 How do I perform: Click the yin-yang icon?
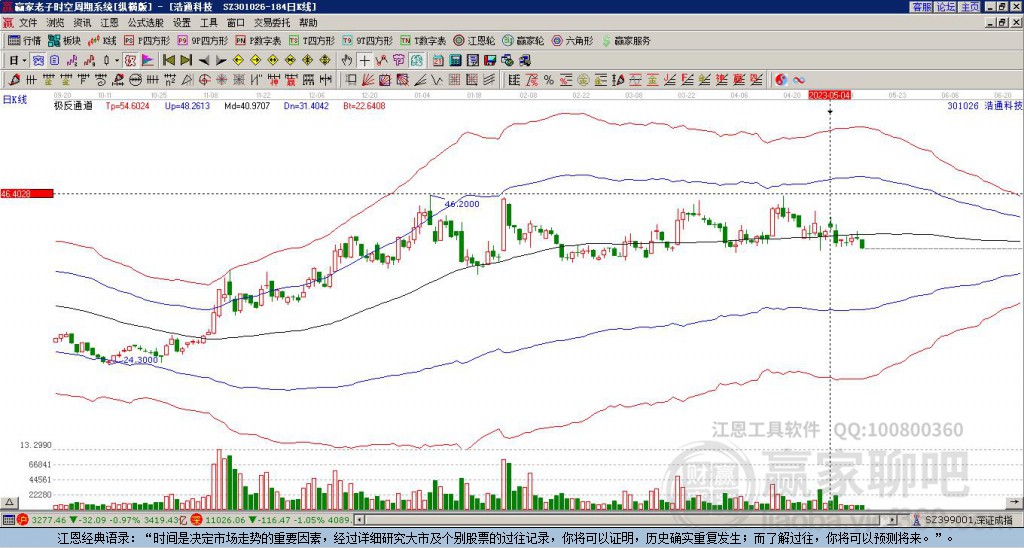[x=781, y=80]
